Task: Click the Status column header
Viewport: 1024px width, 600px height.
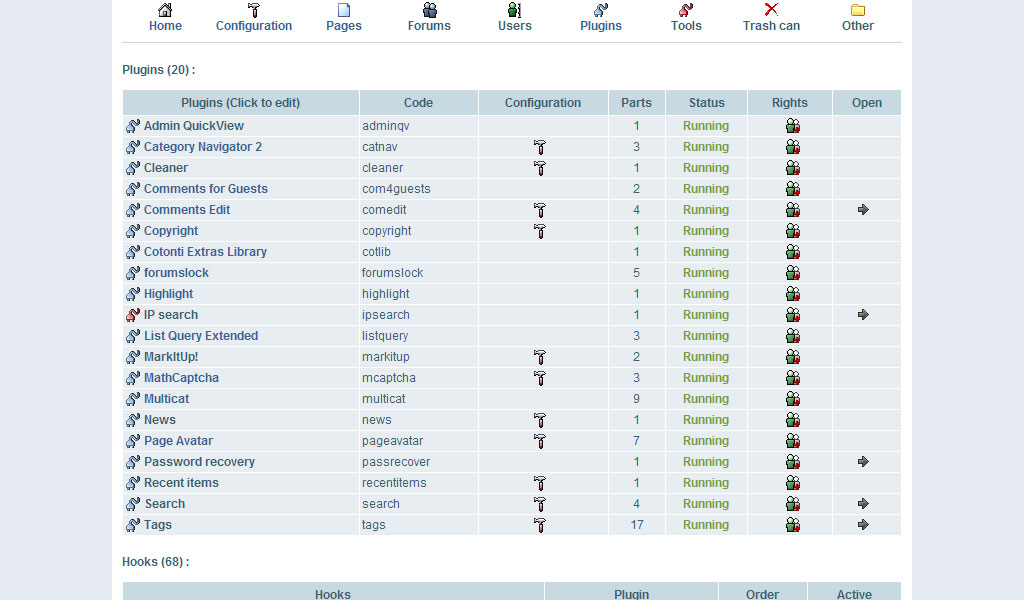Action: coord(706,103)
